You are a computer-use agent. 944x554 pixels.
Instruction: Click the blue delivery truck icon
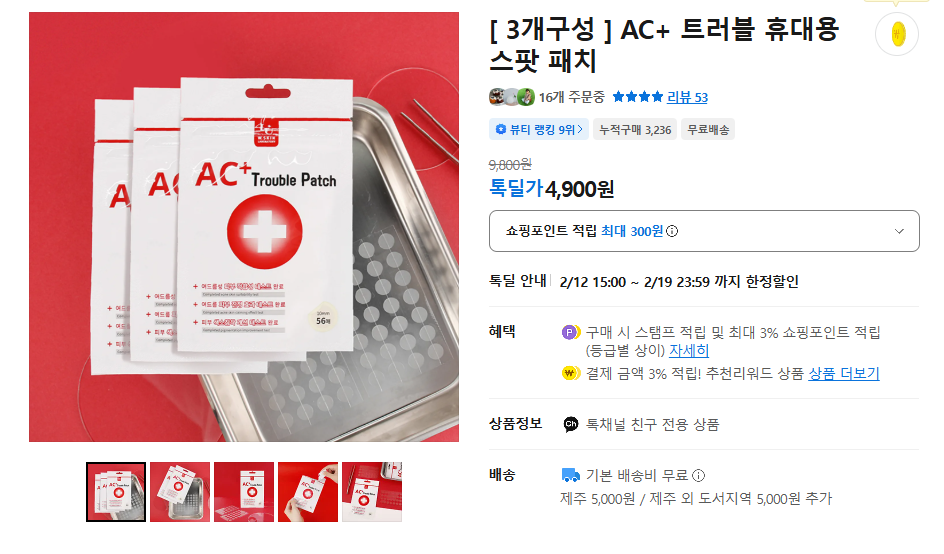570,476
